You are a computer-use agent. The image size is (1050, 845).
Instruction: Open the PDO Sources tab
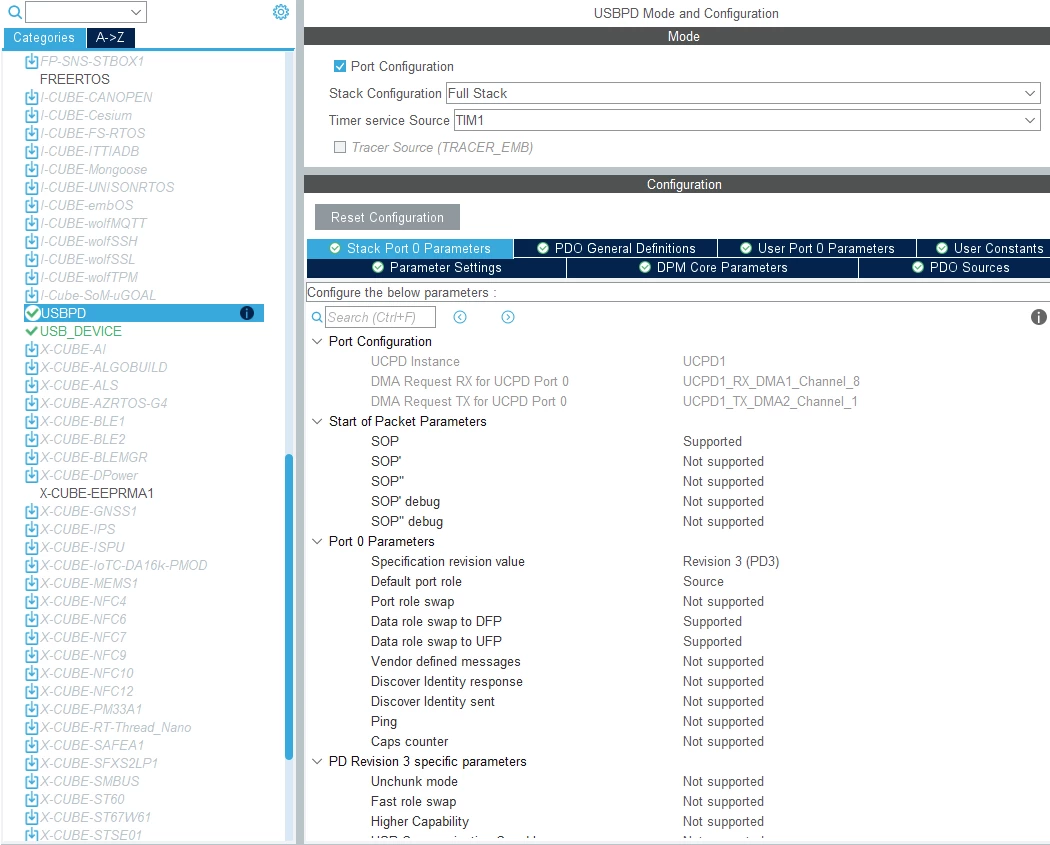tap(954, 267)
